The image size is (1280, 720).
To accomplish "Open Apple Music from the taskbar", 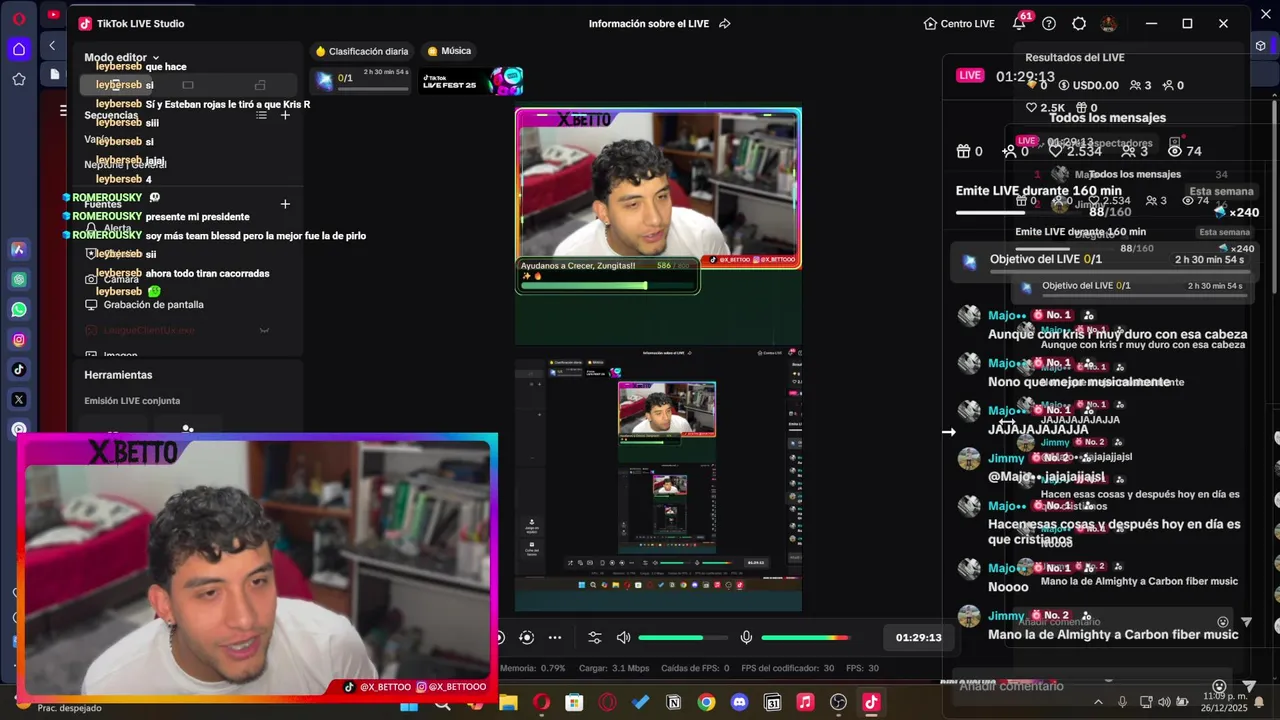I will pos(805,703).
